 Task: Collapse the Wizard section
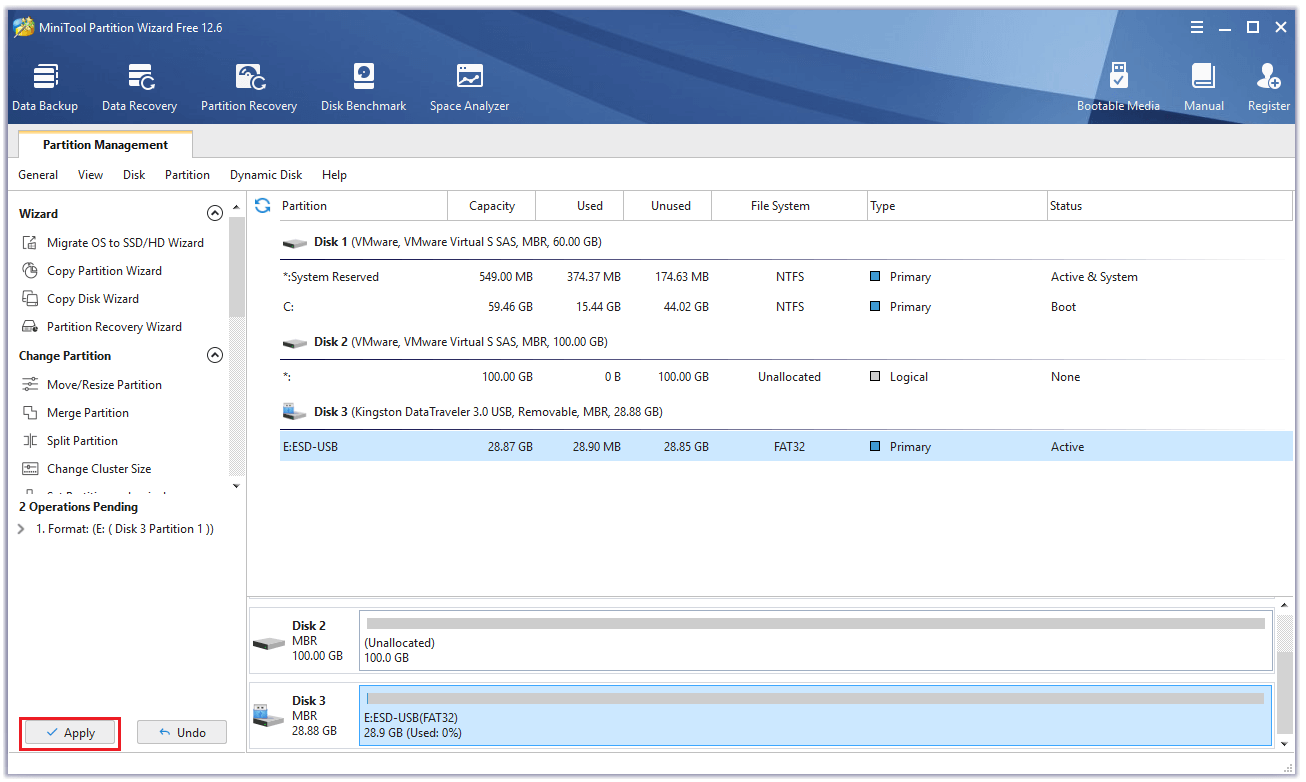214,213
